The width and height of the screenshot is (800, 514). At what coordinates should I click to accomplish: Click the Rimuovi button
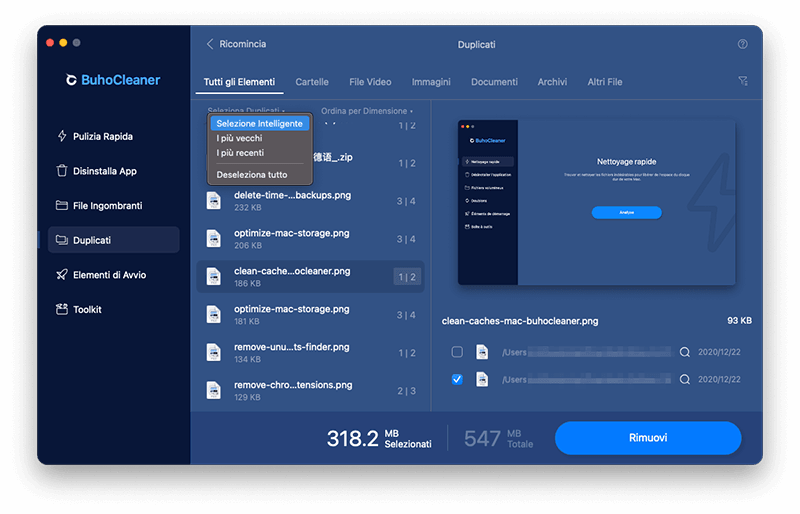pos(648,438)
